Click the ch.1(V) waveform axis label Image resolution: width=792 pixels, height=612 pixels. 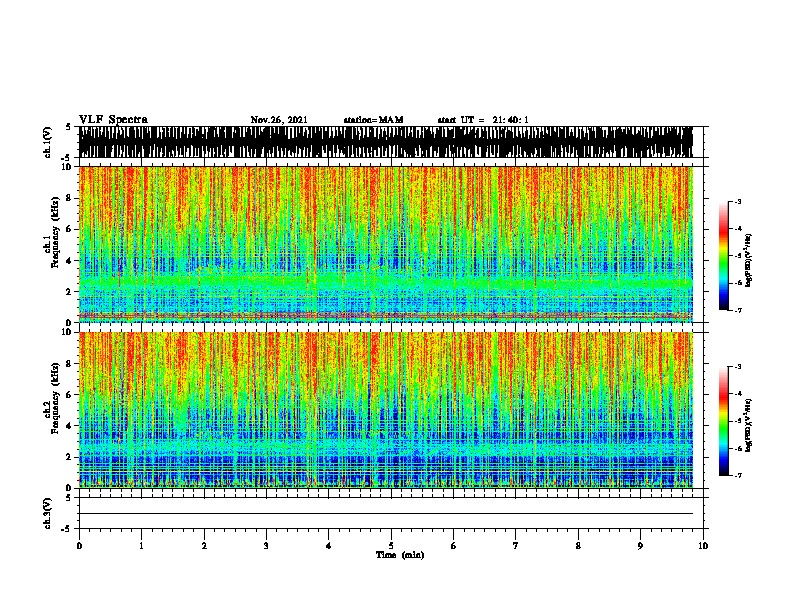(x=48, y=142)
